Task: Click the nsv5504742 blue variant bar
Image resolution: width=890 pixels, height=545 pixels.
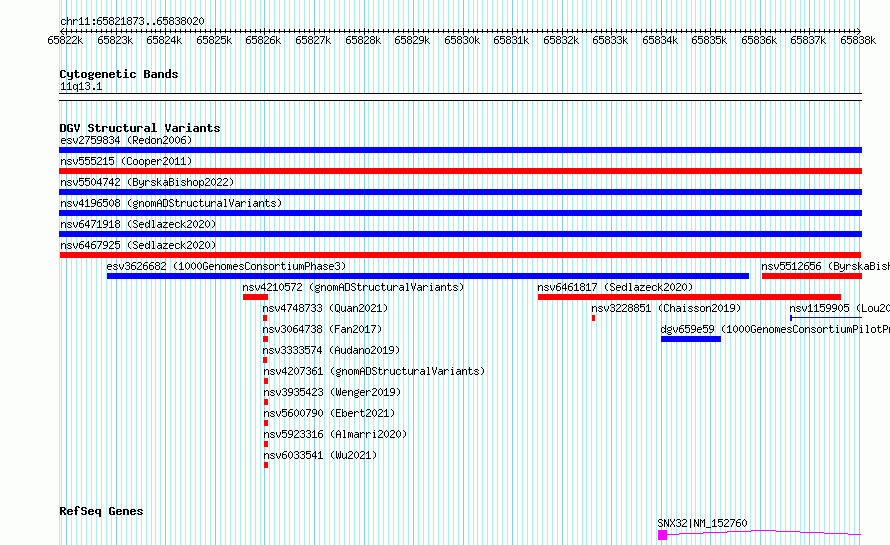Action: click(x=460, y=192)
